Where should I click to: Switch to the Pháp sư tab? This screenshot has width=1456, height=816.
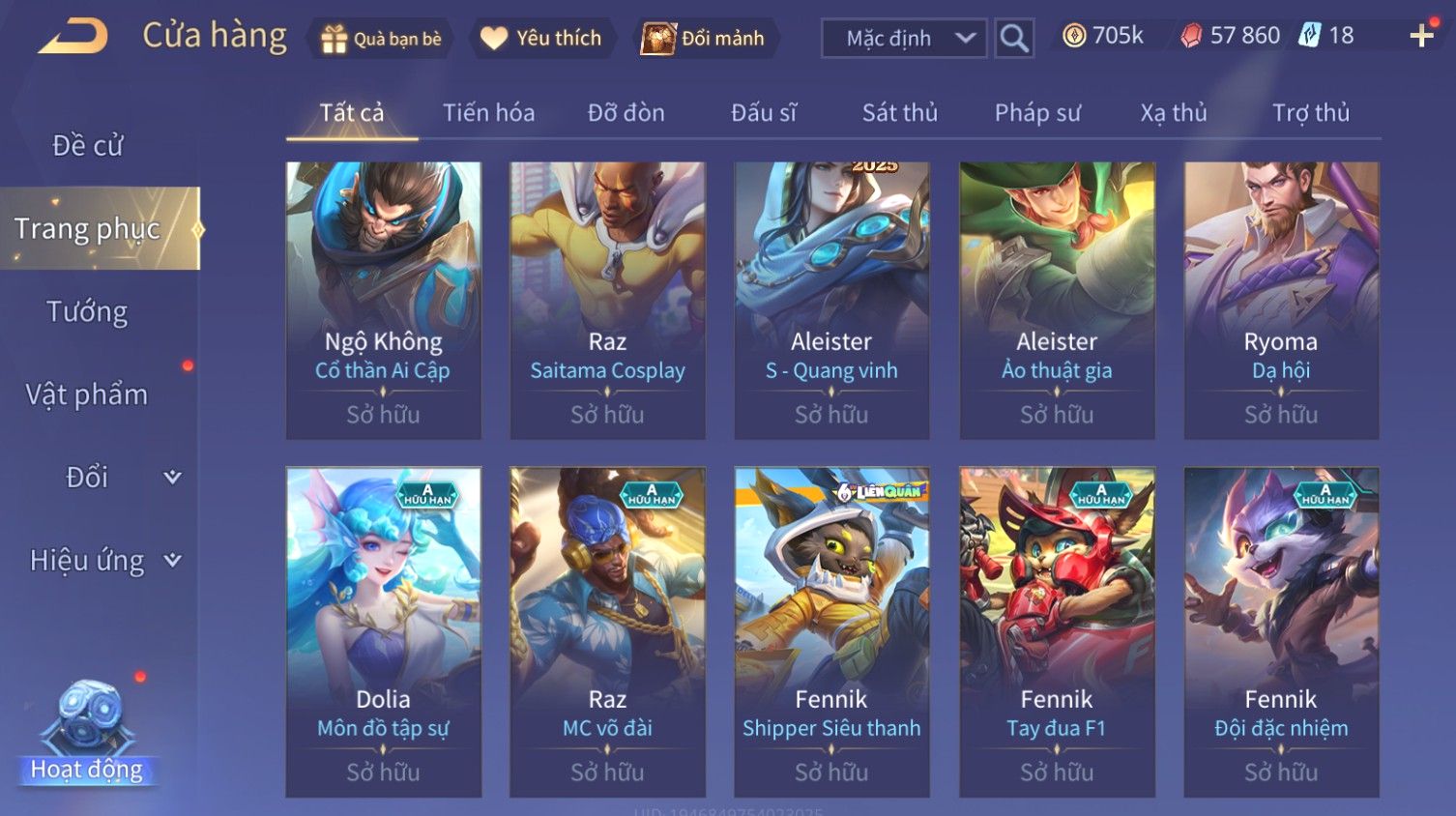[1037, 113]
